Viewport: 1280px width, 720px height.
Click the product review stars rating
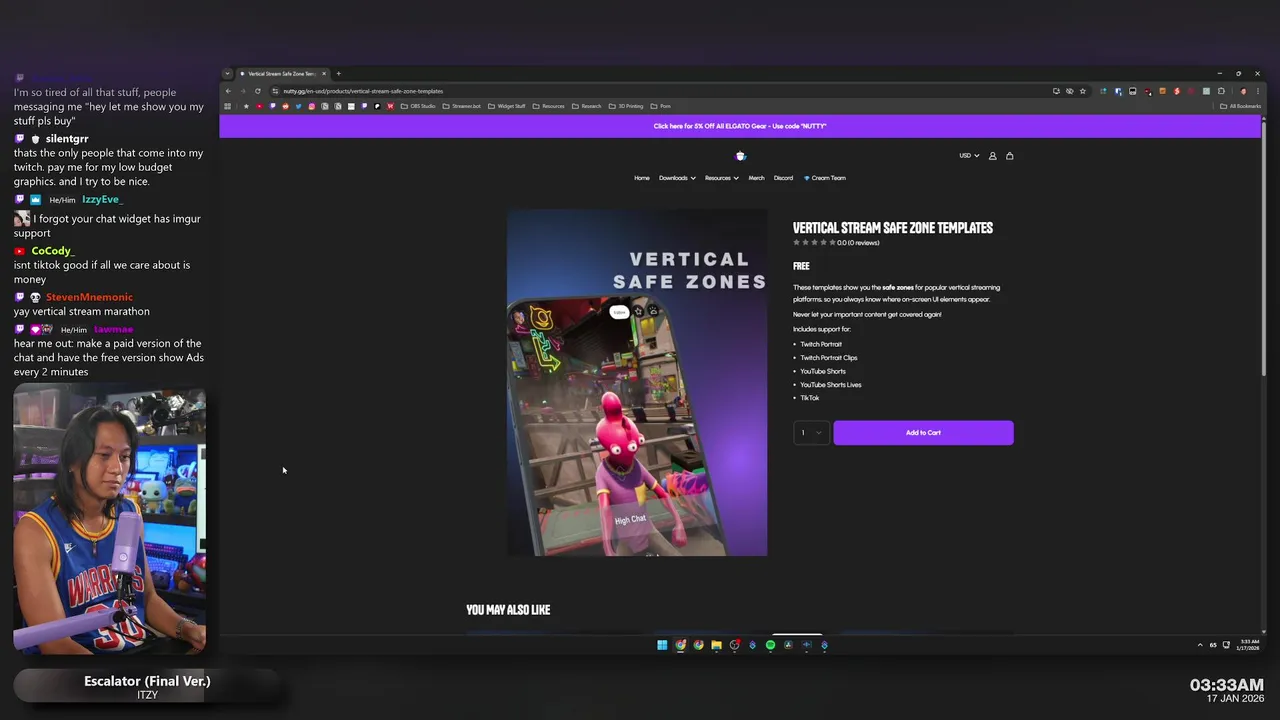813,242
